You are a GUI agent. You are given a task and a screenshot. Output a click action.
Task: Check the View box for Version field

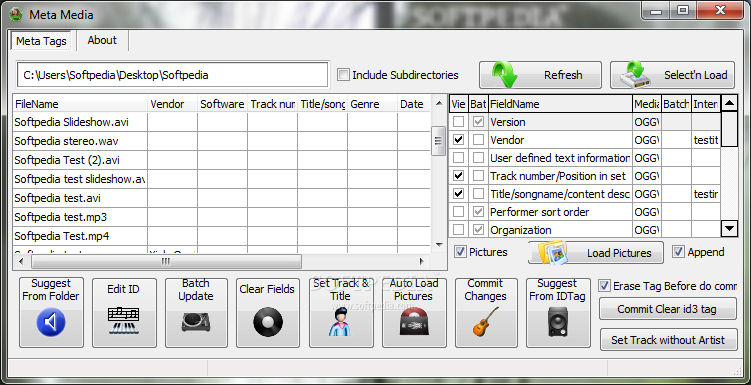[458, 122]
